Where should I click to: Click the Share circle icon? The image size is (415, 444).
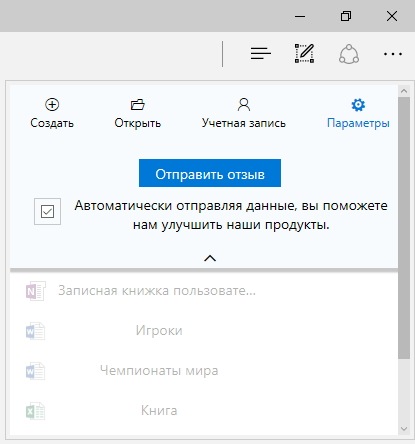349,54
